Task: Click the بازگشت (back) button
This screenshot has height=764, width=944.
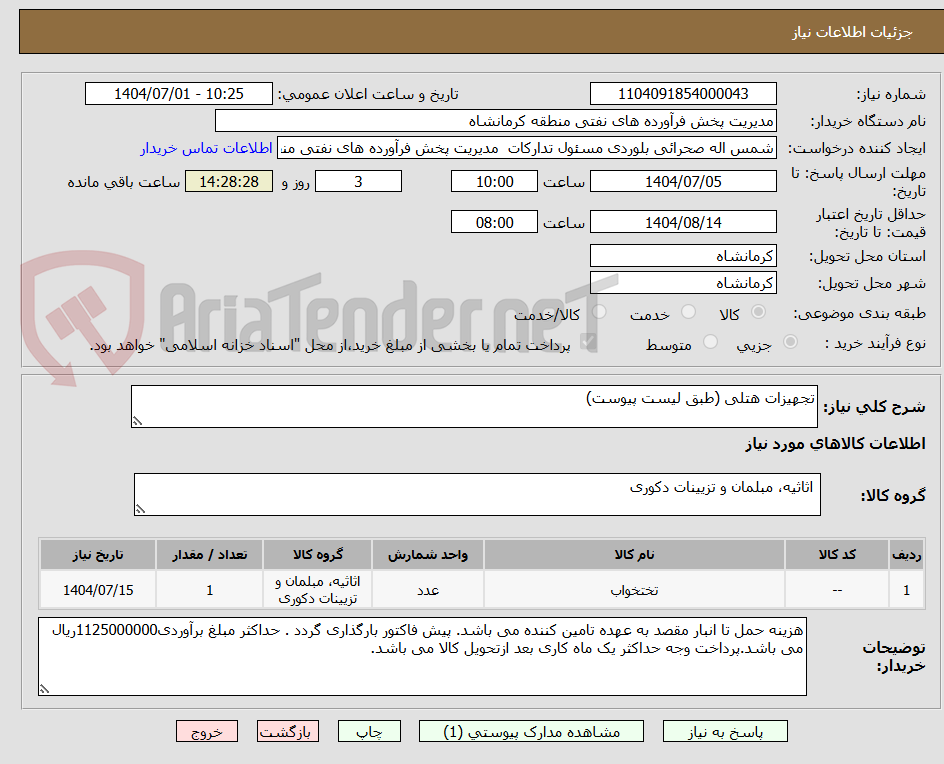Action: click(x=288, y=731)
